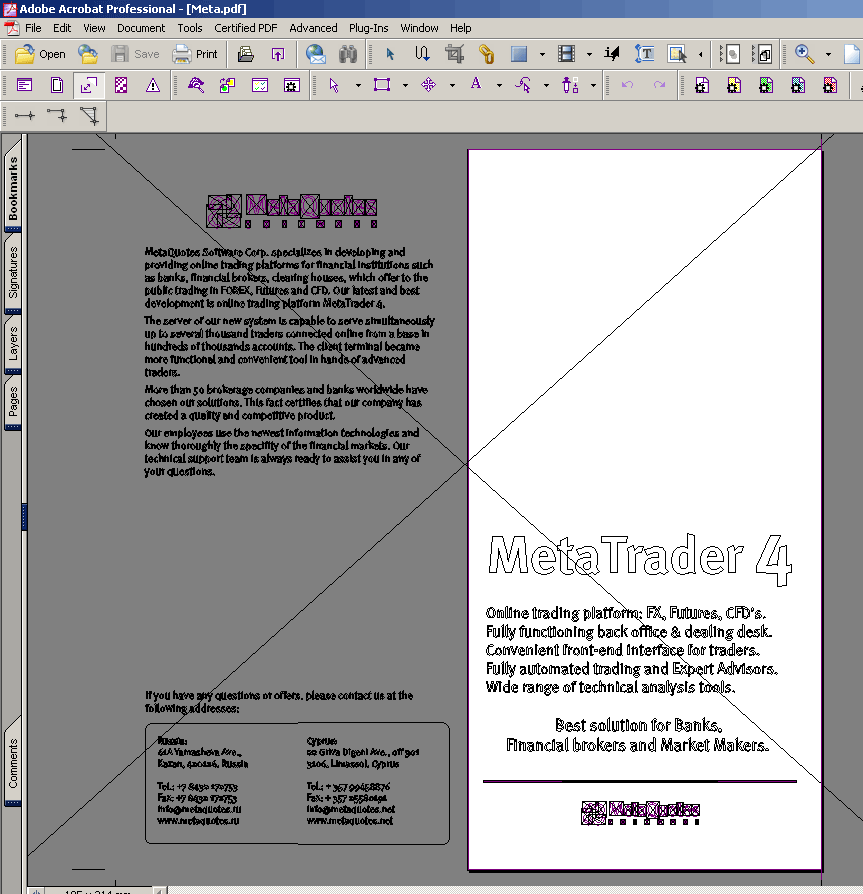
Task: Select the purple A Edit Text tool
Action: (476, 84)
